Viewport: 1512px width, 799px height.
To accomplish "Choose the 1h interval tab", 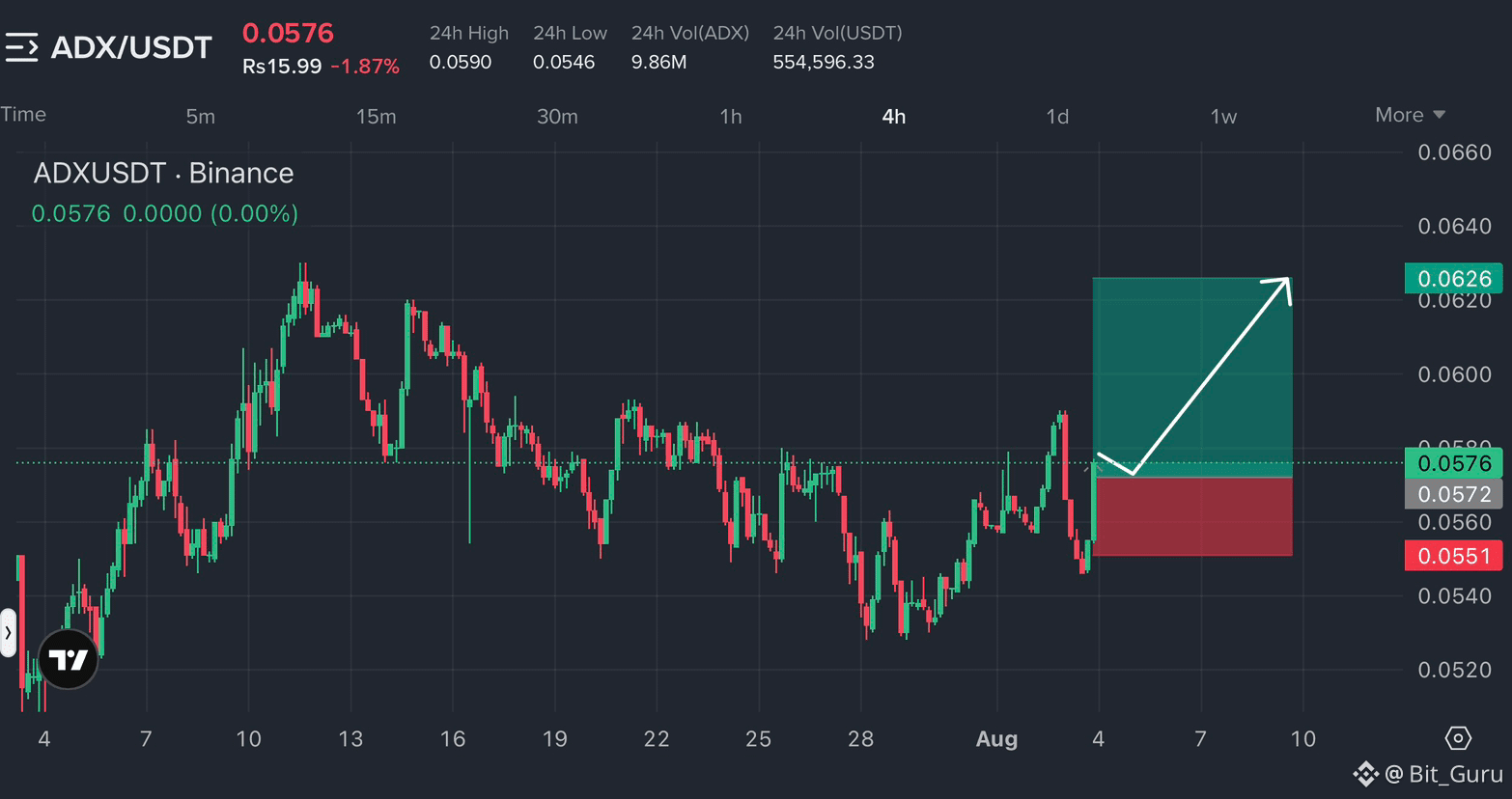I will point(731,117).
